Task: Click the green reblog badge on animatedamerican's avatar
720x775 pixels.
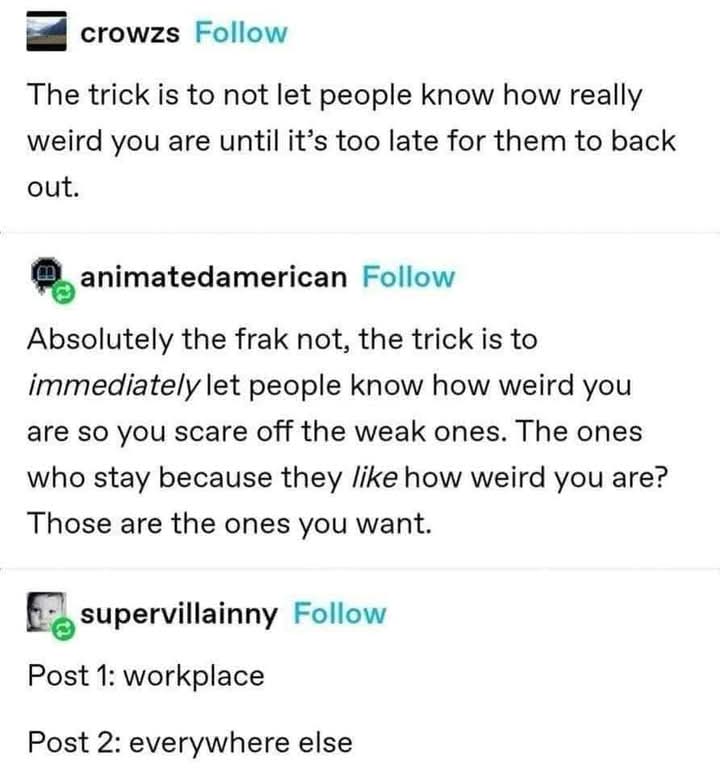Action: coord(64,294)
